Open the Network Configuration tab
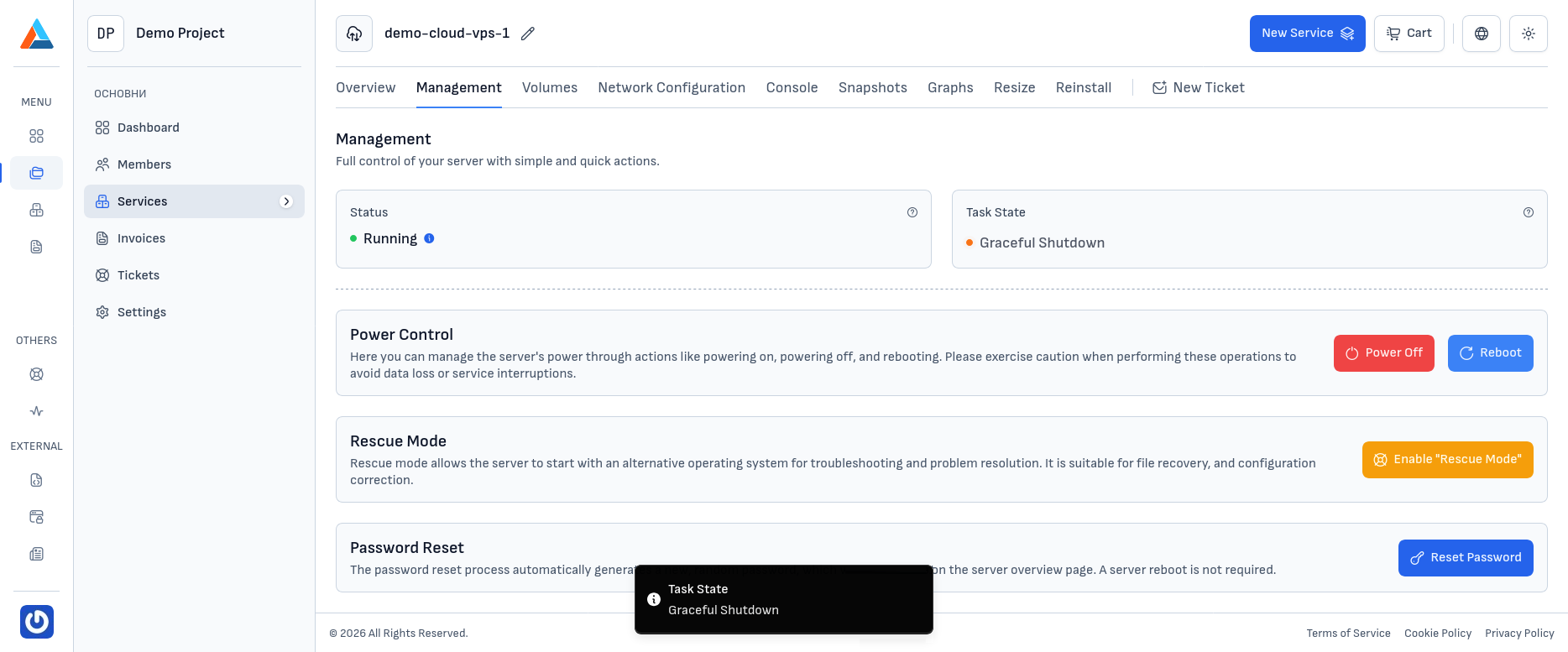 tap(672, 88)
